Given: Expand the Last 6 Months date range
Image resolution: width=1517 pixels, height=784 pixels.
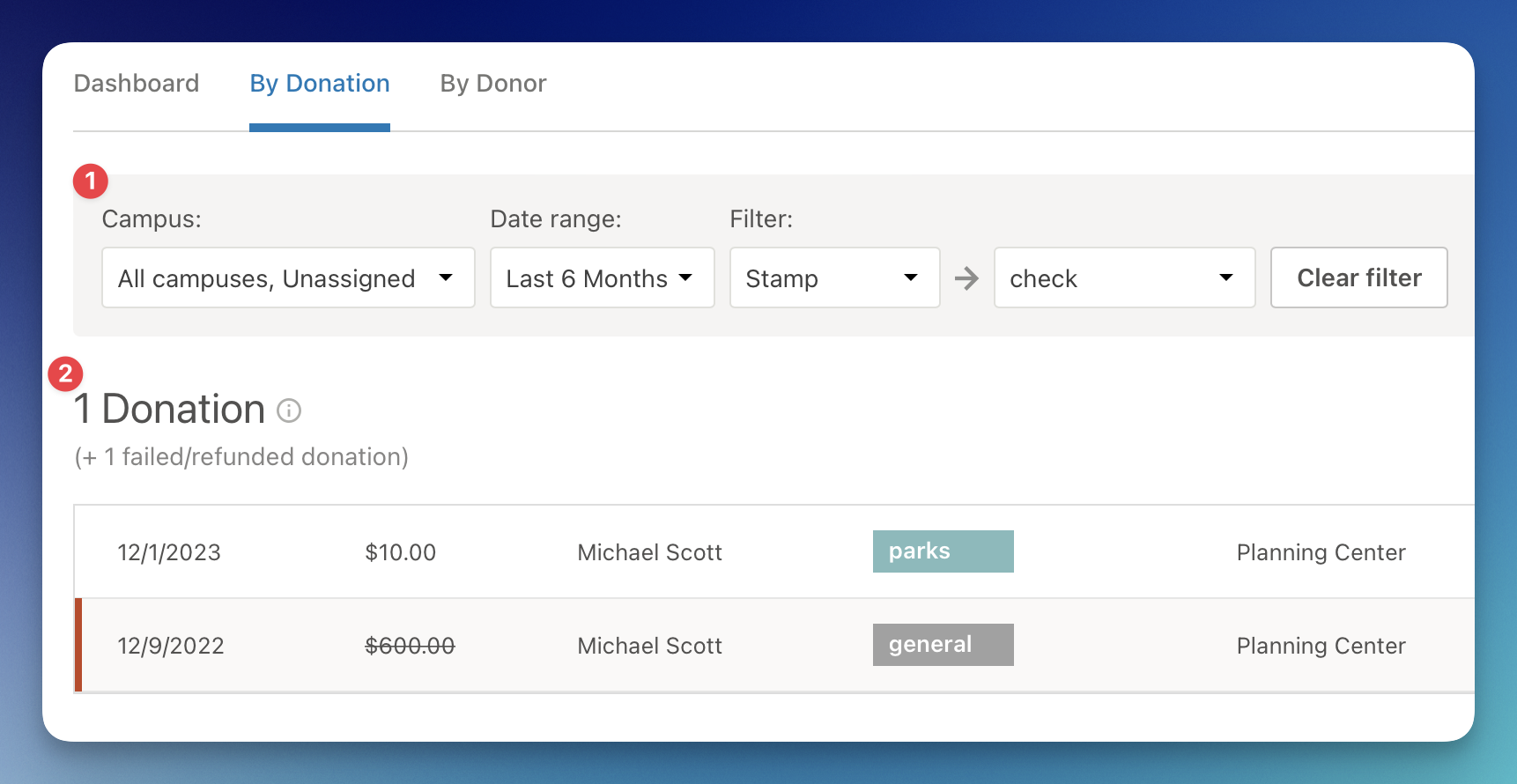Looking at the screenshot, I should (x=602, y=278).
